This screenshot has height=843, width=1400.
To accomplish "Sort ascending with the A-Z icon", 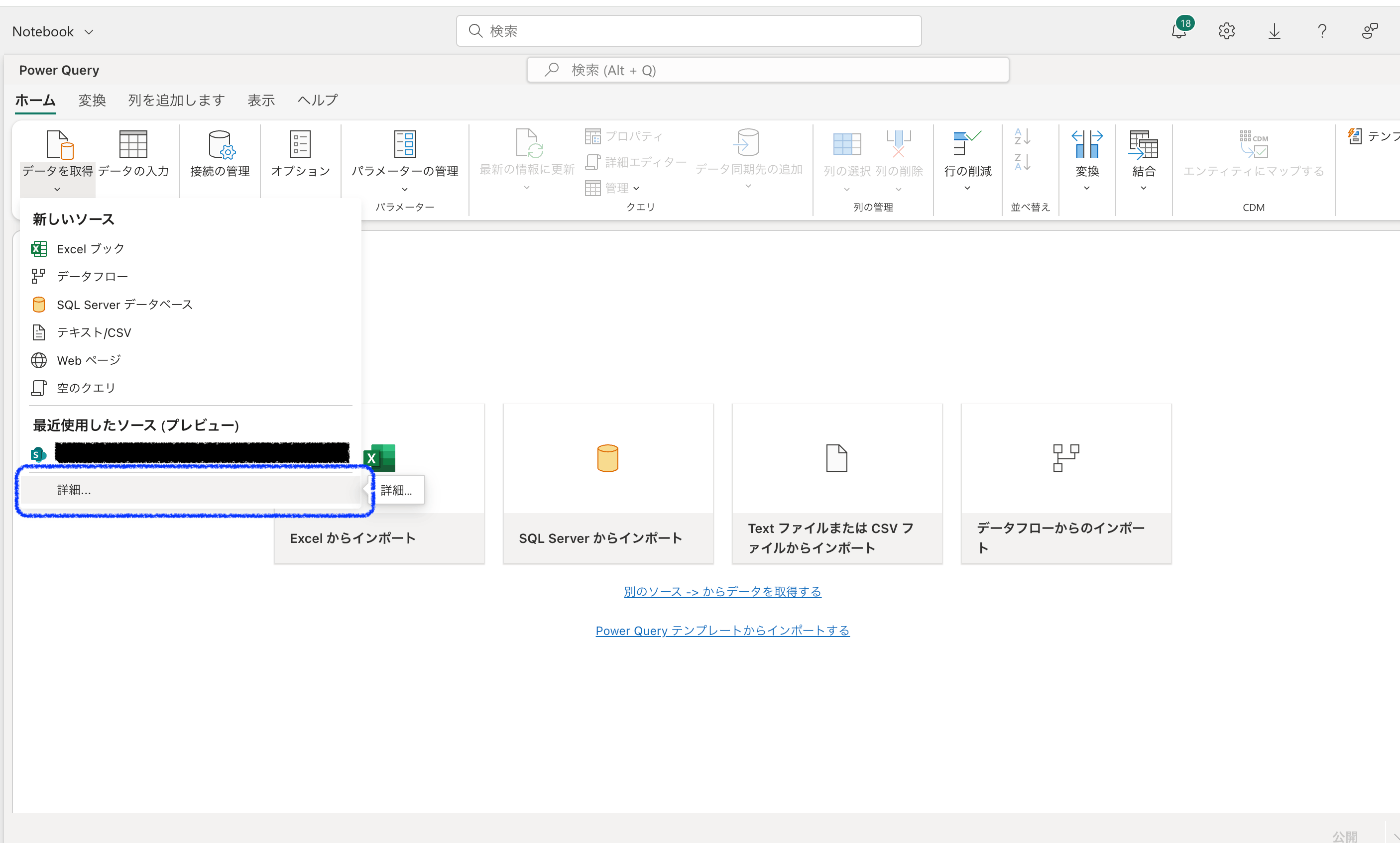I will click(1022, 136).
